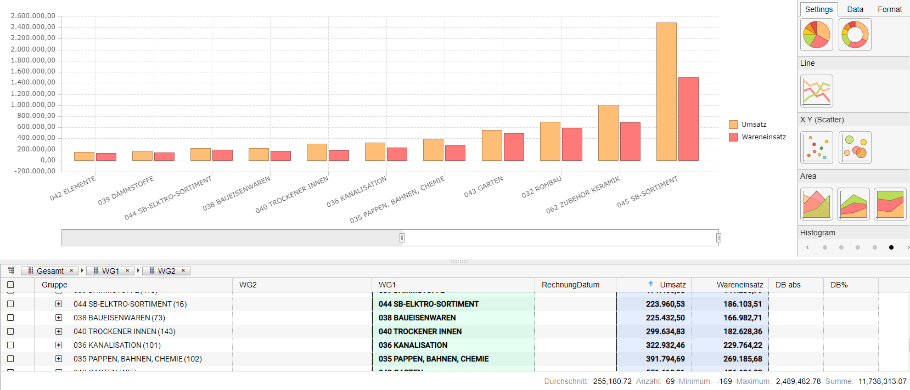Select the Wareneinsatz cell 229.764,22

click(730, 345)
